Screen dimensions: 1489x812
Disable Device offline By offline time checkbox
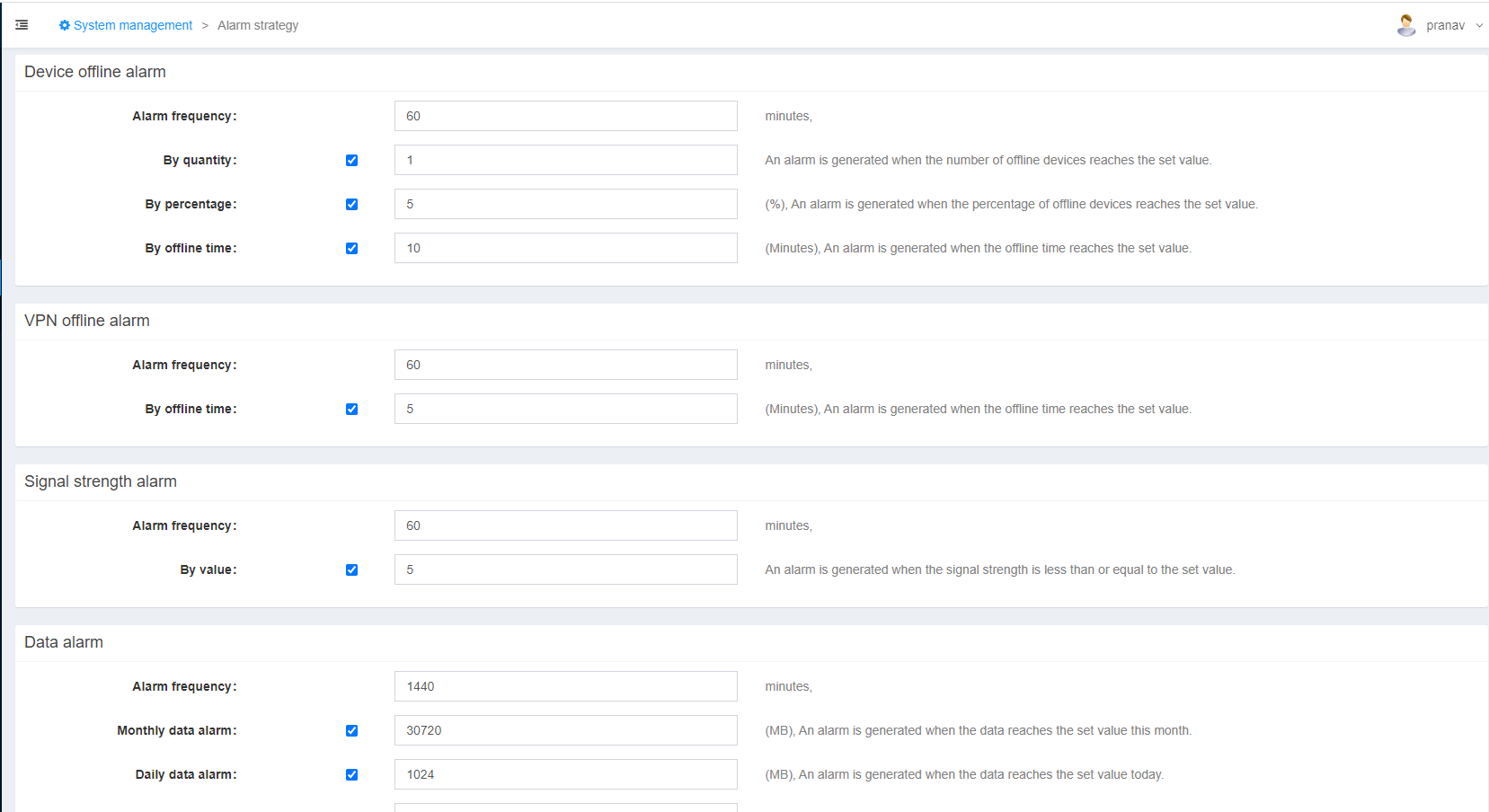coord(351,249)
